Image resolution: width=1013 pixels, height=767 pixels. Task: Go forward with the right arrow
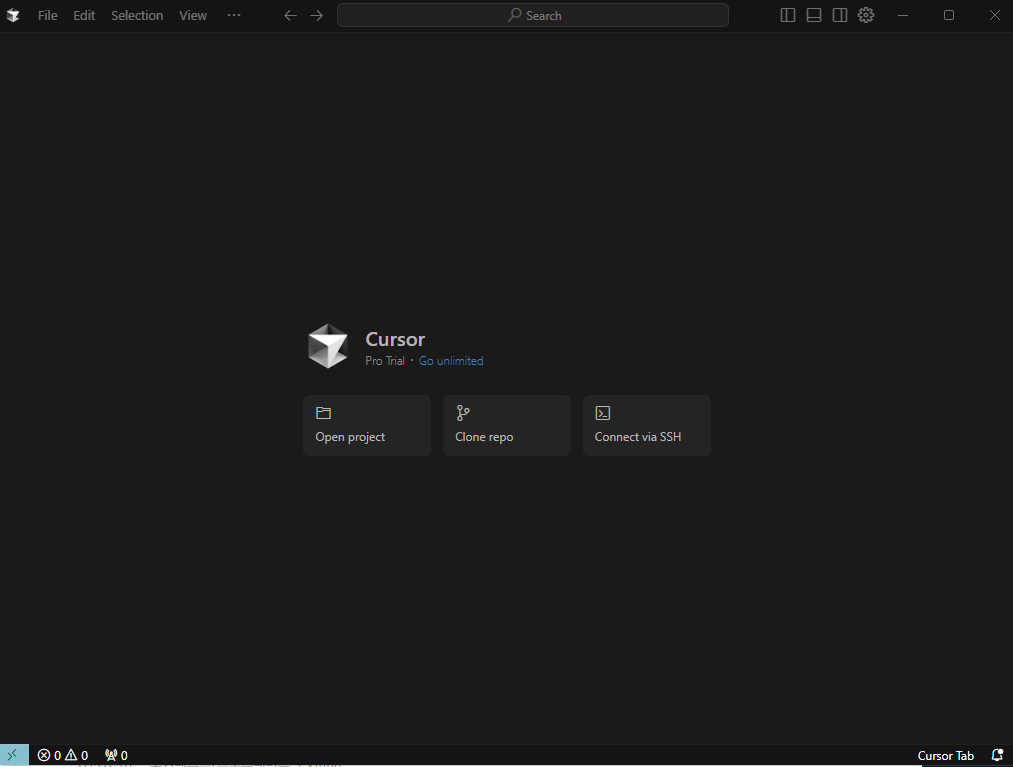click(317, 16)
